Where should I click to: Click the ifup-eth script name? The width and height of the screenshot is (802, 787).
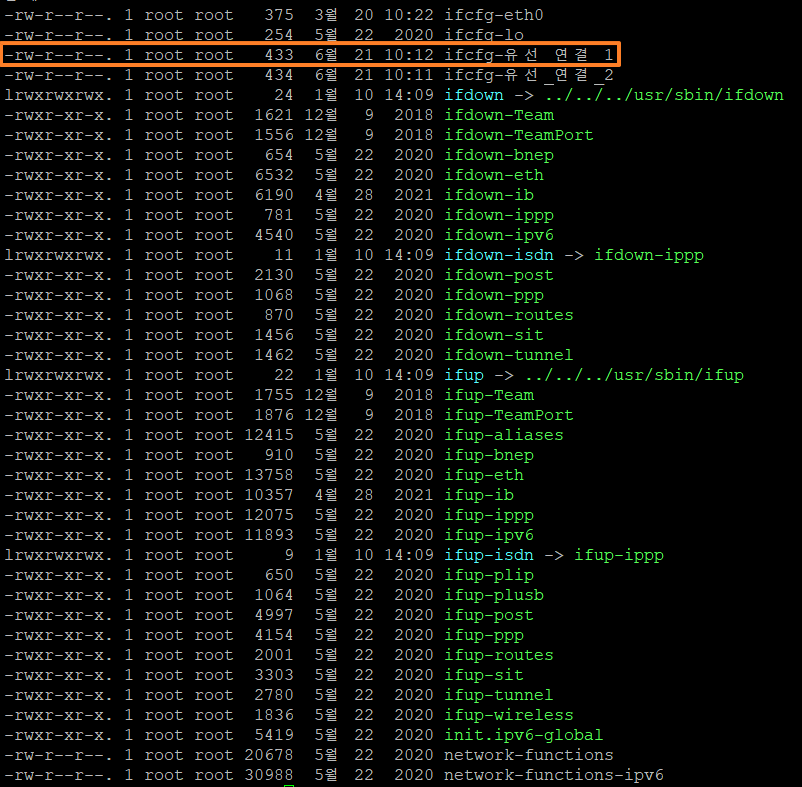coord(484,475)
